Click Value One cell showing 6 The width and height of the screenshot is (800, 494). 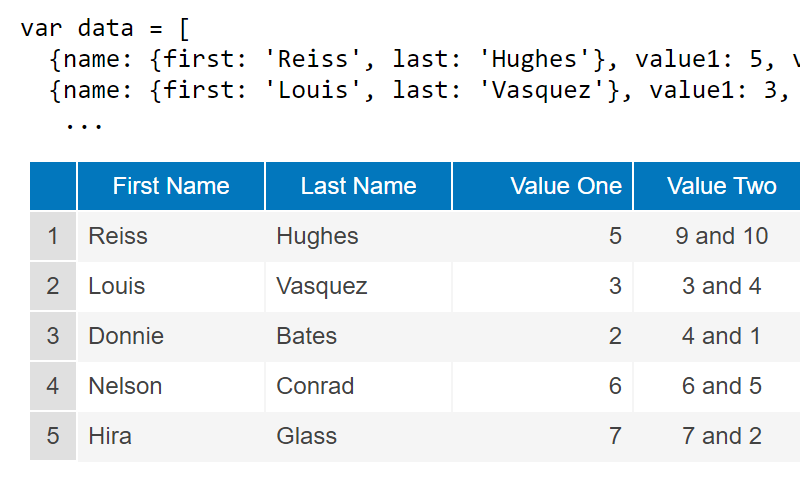pos(543,386)
